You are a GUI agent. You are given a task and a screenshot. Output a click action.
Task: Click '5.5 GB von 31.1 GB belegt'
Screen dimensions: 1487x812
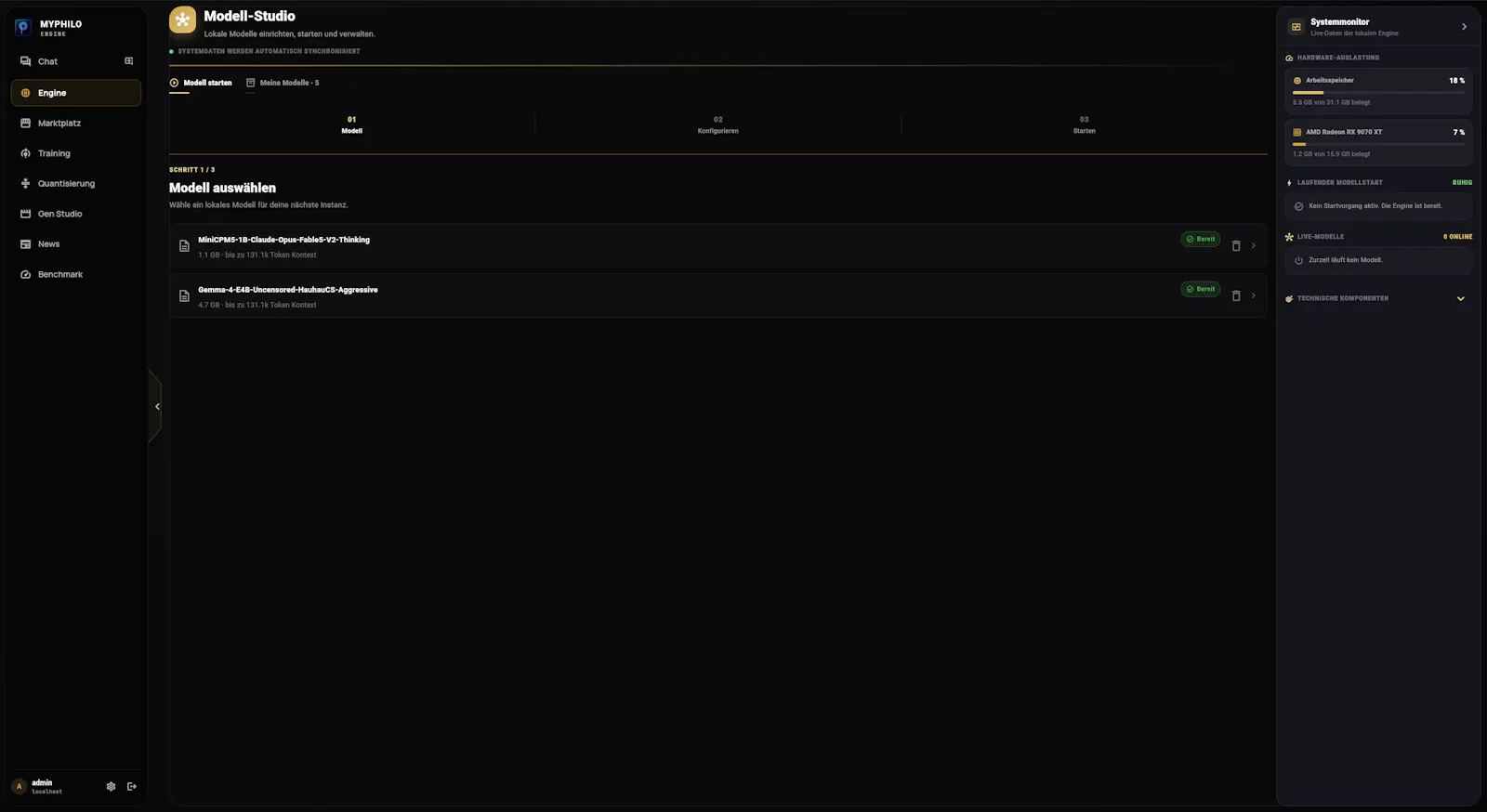pos(1331,102)
